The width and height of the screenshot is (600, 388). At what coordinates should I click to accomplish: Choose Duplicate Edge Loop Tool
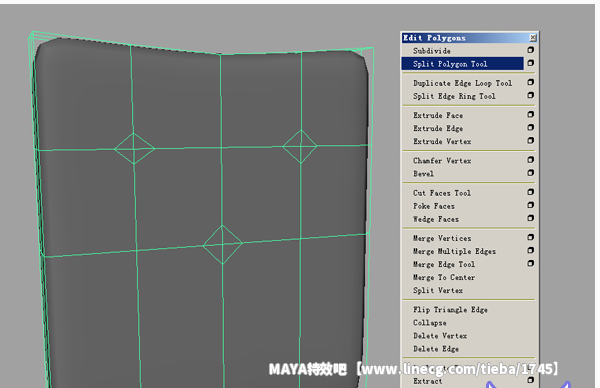(x=462, y=83)
